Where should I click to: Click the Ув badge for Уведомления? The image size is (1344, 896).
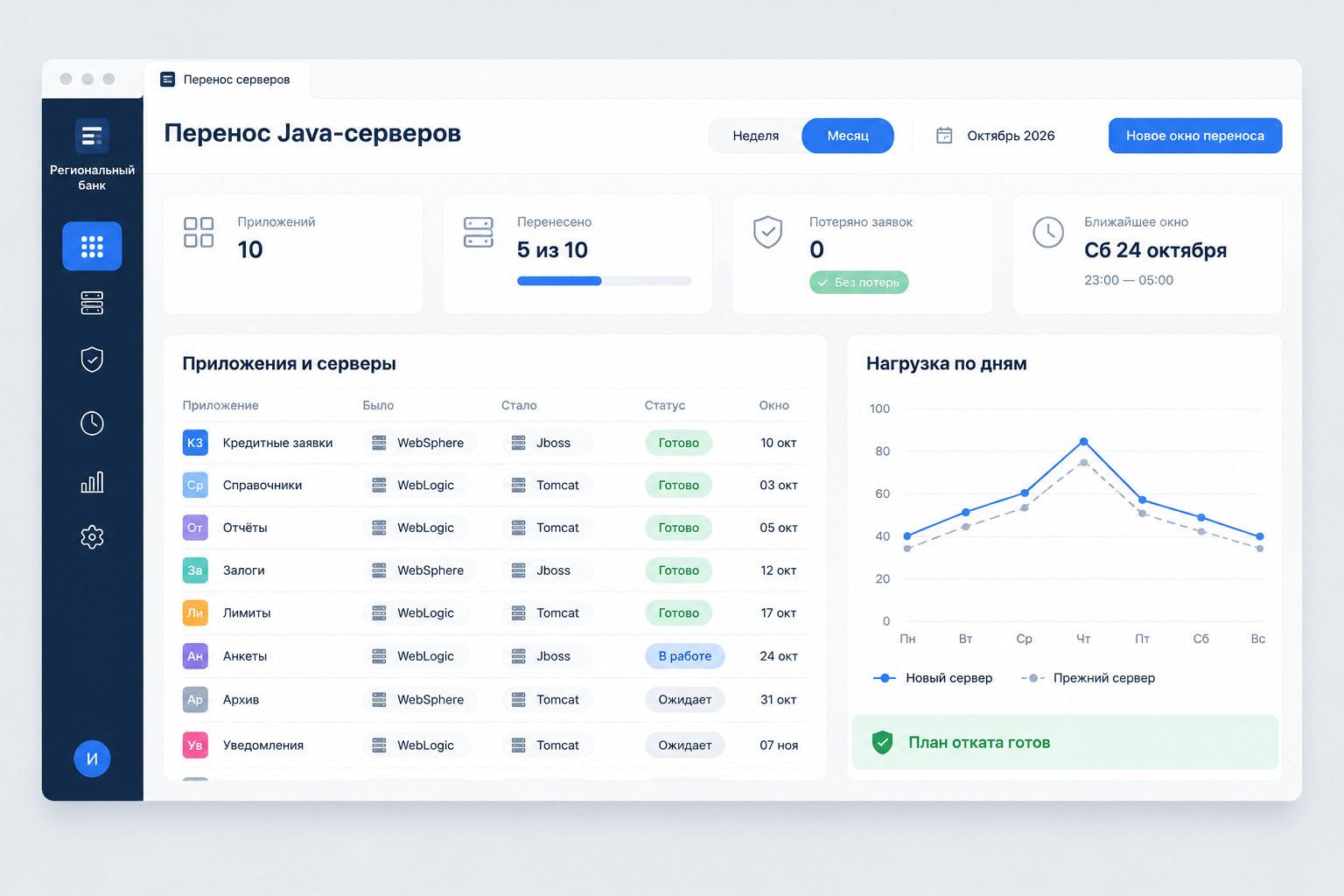(x=195, y=745)
